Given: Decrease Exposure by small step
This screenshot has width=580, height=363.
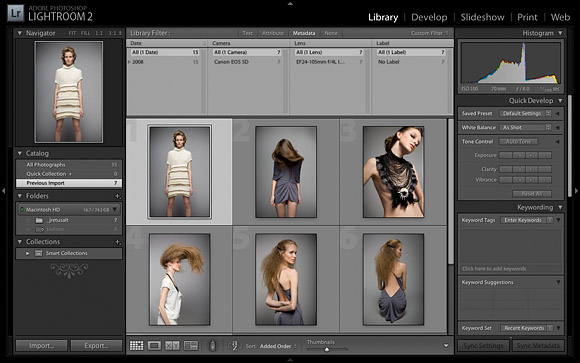Looking at the screenshot, I should coord(519,155).
